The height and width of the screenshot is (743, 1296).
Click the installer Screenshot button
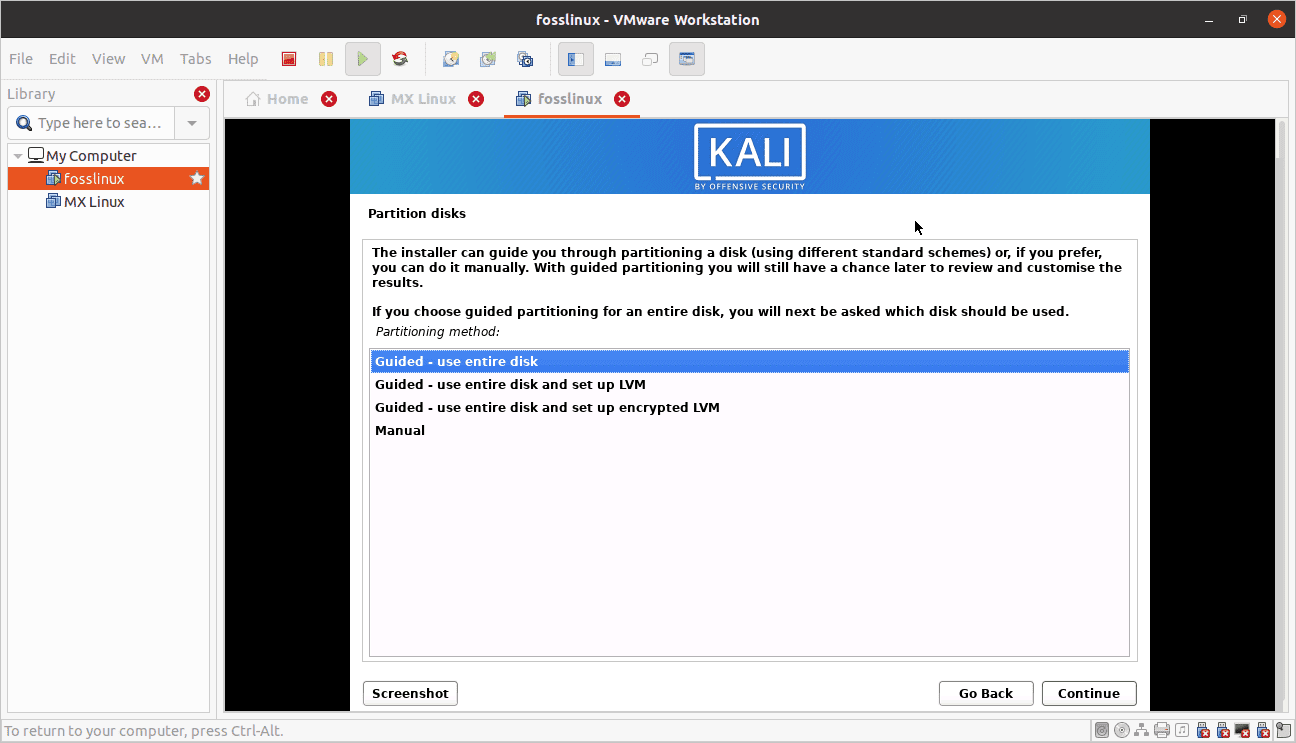410,693
